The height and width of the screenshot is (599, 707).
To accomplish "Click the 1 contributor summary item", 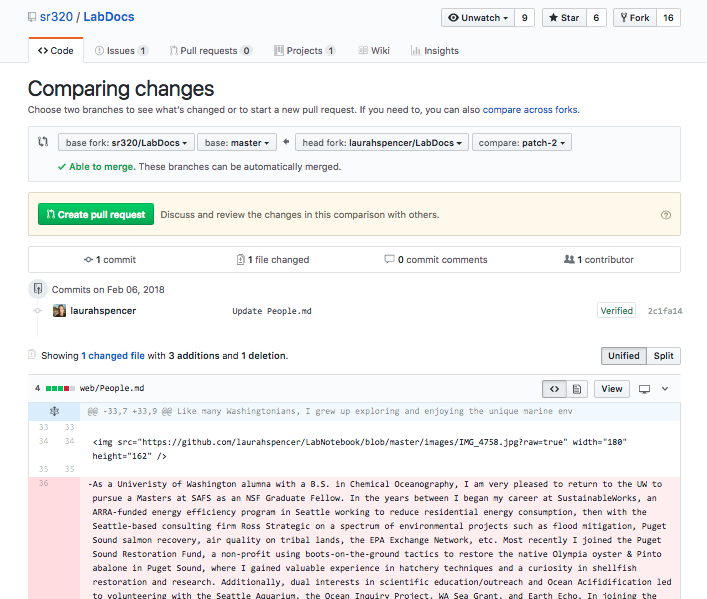I will pos(599,259).
